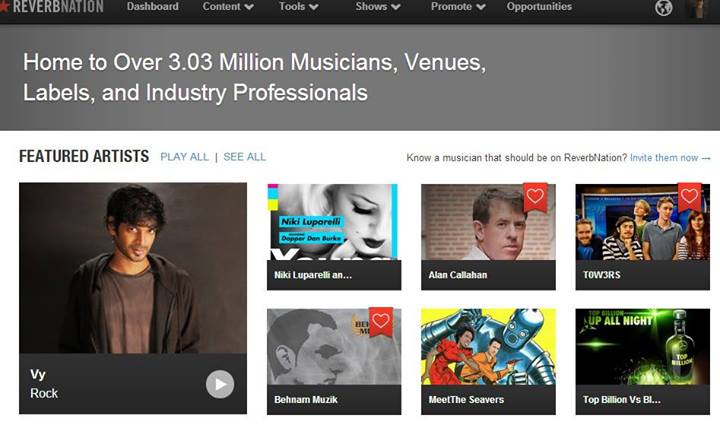Screen dimensions: 720x428
Task: Open MeetThe Seavers artist thumbnail
Action: [488, 361]
